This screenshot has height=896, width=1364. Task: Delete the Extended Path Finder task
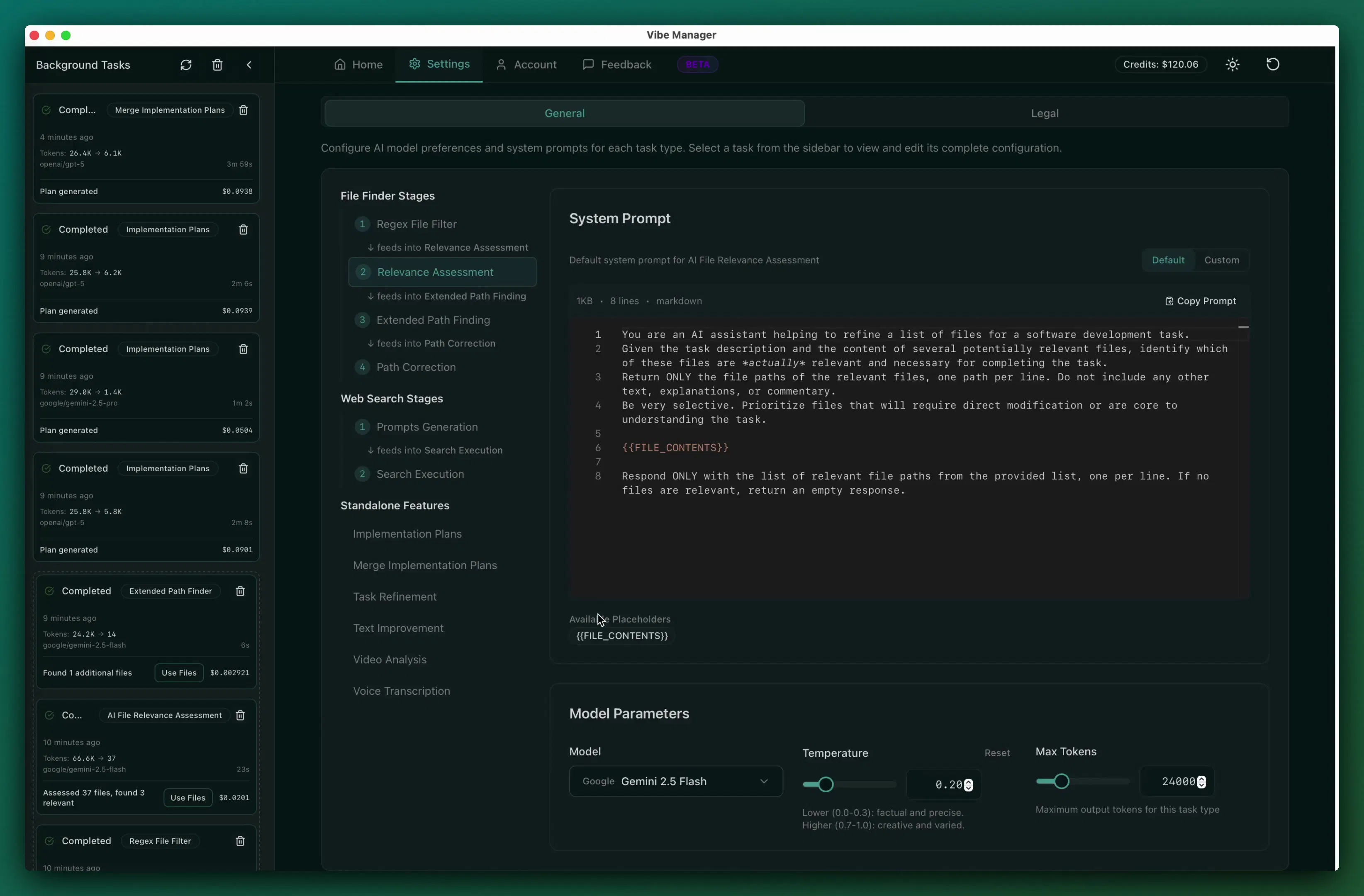(240, 591)
